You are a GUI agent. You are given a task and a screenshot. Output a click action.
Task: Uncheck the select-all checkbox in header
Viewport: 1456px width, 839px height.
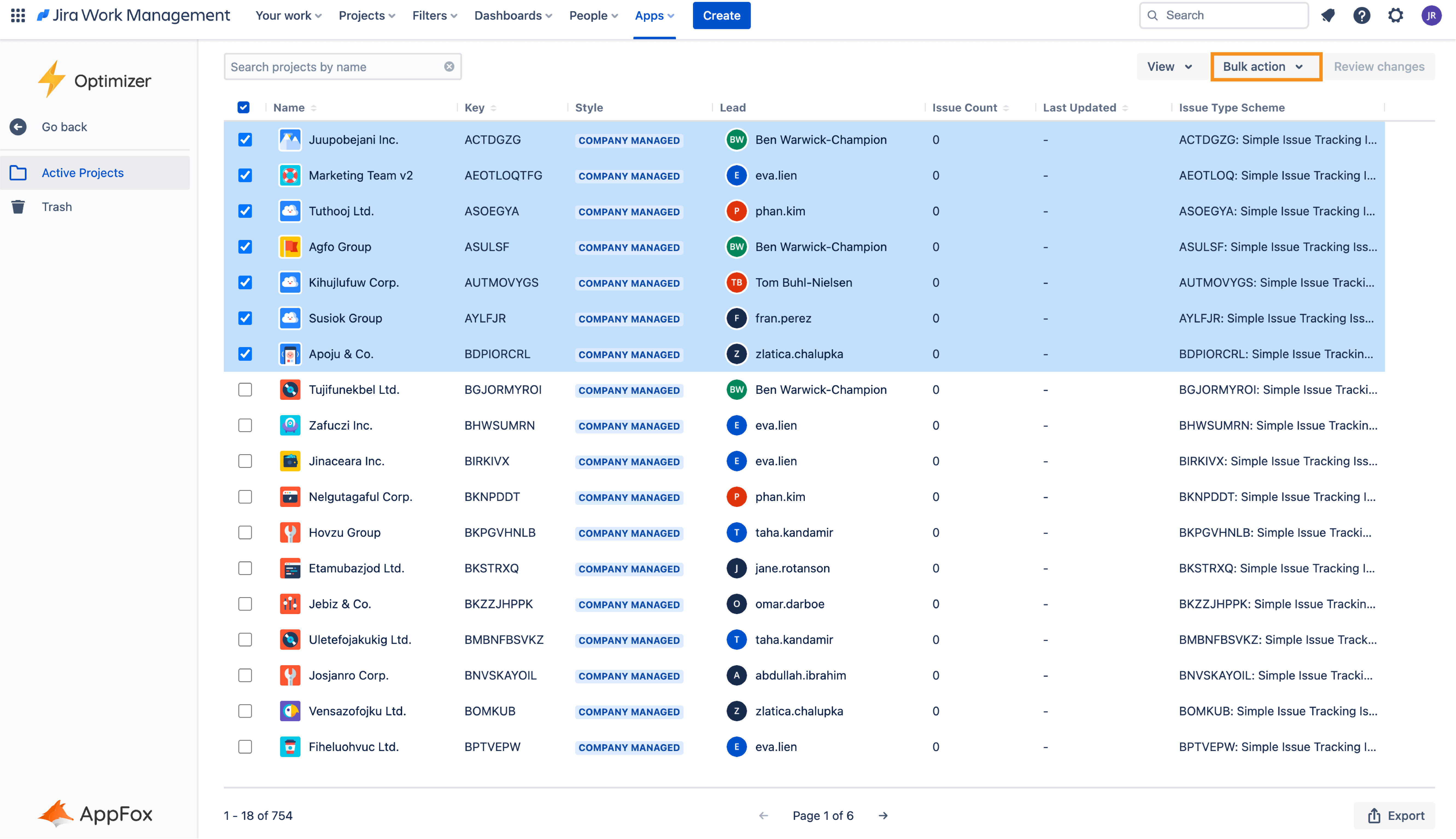(244, 107)
